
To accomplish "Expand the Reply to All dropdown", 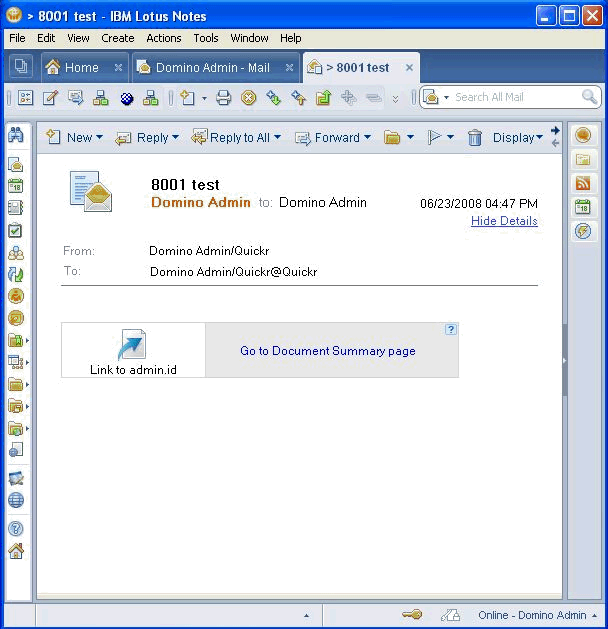I will [277, 137].
